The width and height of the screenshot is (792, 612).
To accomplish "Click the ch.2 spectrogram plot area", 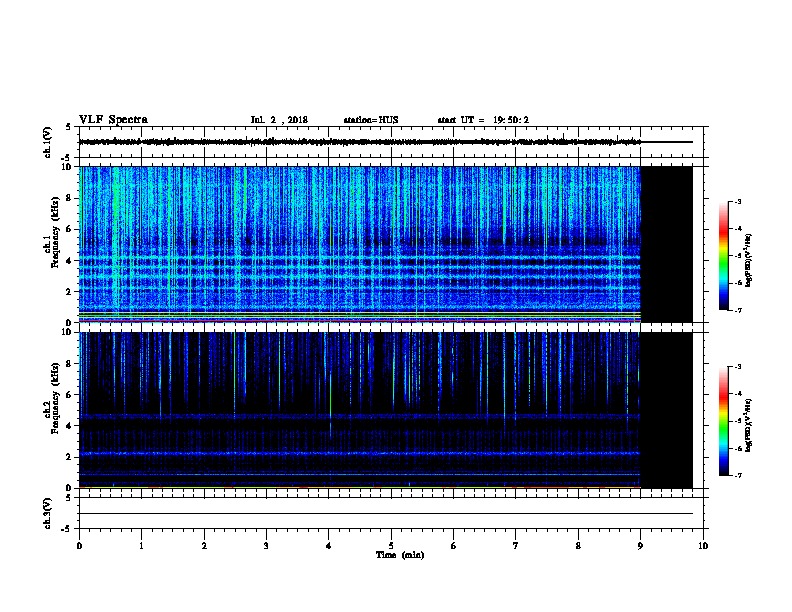I will 385,410.
